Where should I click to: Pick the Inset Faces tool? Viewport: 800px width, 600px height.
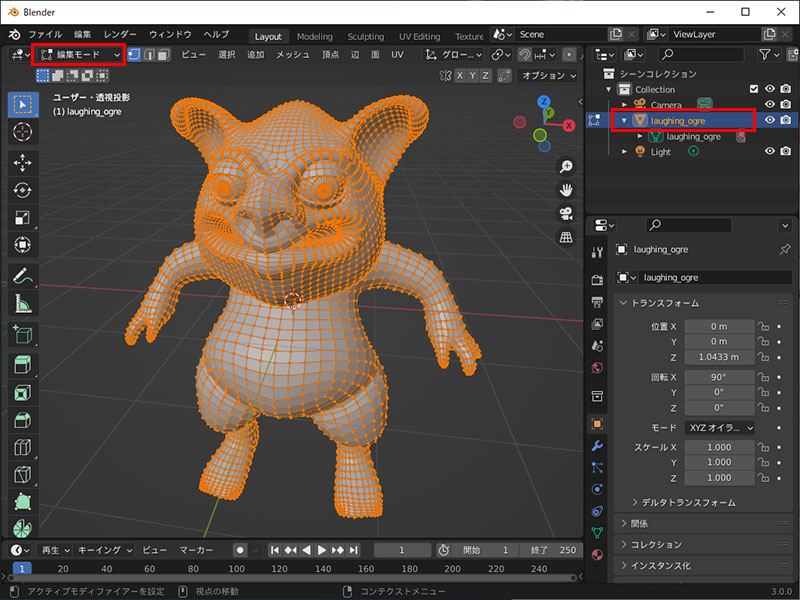coord(22,393)
